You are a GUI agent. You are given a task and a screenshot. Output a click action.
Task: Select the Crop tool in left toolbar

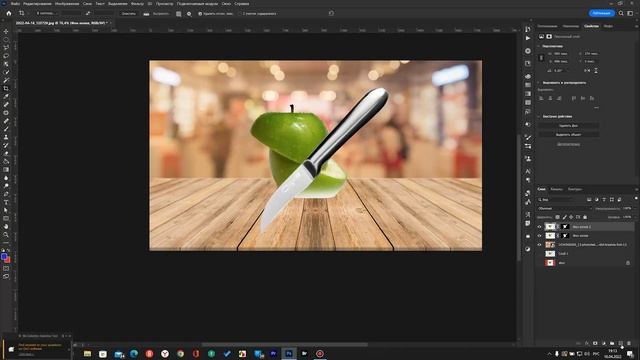(6, 88)
